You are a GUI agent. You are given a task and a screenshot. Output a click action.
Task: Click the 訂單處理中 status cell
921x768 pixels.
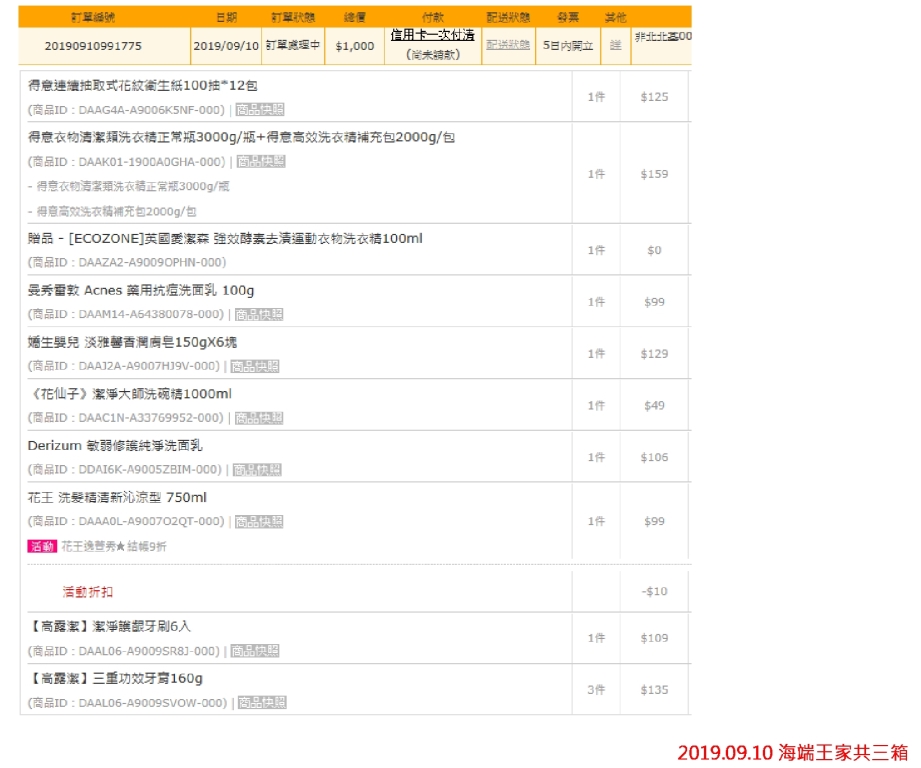pos(293,45)
